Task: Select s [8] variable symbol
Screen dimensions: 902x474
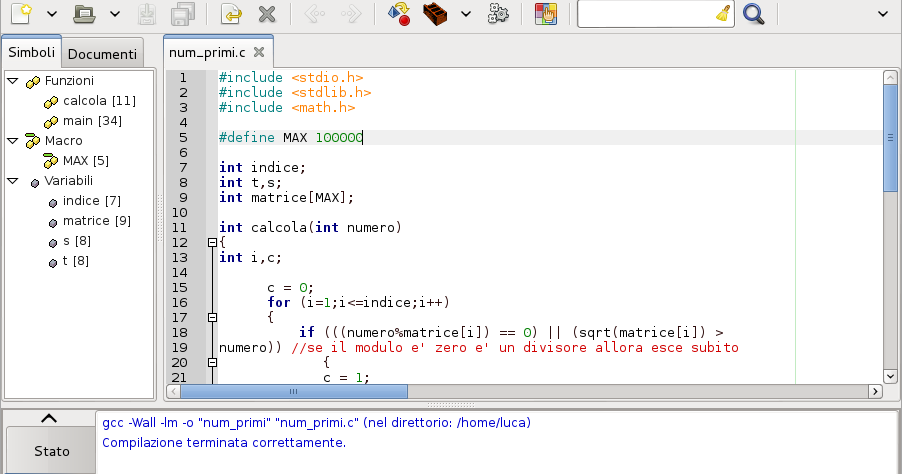Action: click(x=77, y=241)
